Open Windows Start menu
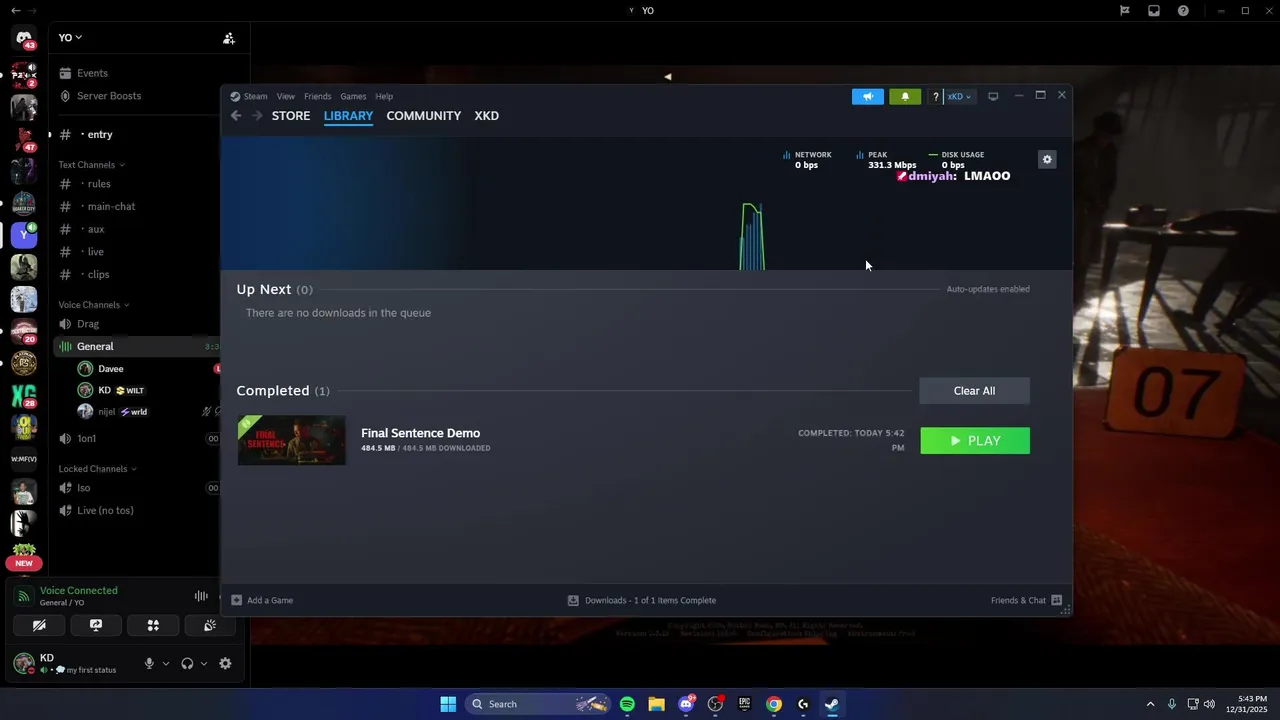Viewport: 1280px width, 720px height. [x=448, y=704]
